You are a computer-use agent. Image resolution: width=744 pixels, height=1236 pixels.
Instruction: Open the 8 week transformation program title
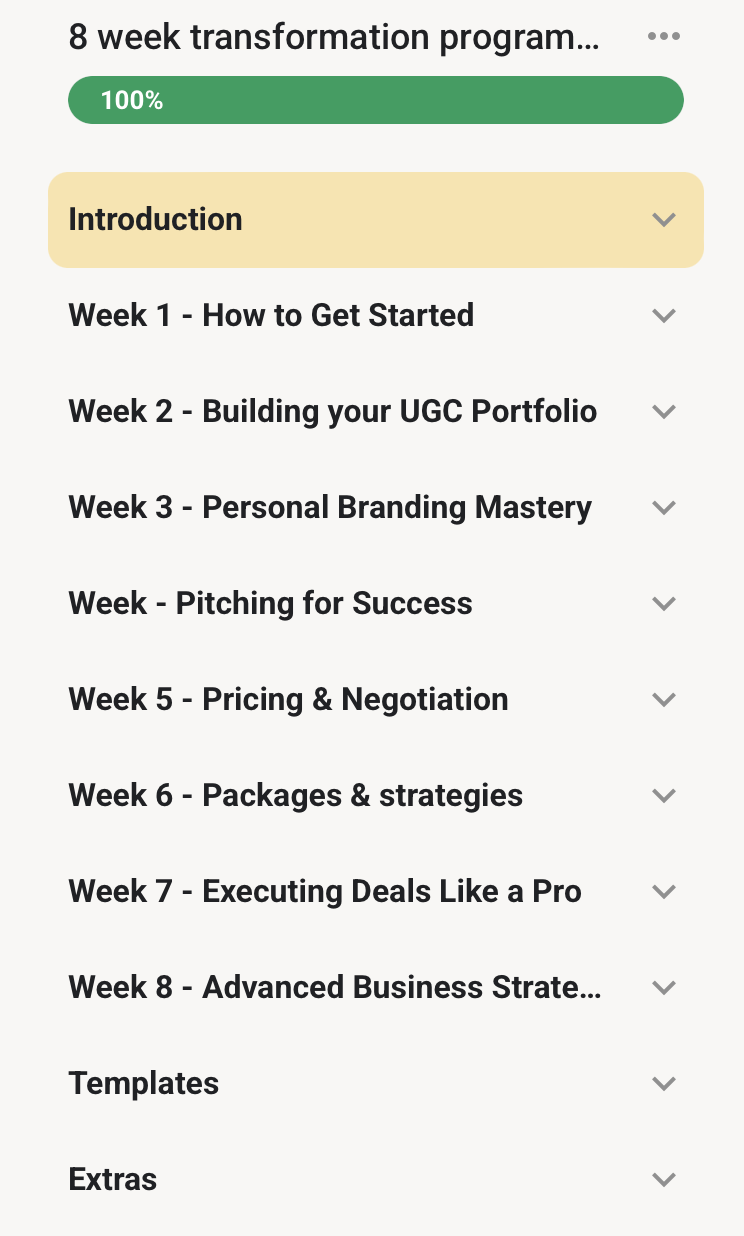tap(335, 38)
